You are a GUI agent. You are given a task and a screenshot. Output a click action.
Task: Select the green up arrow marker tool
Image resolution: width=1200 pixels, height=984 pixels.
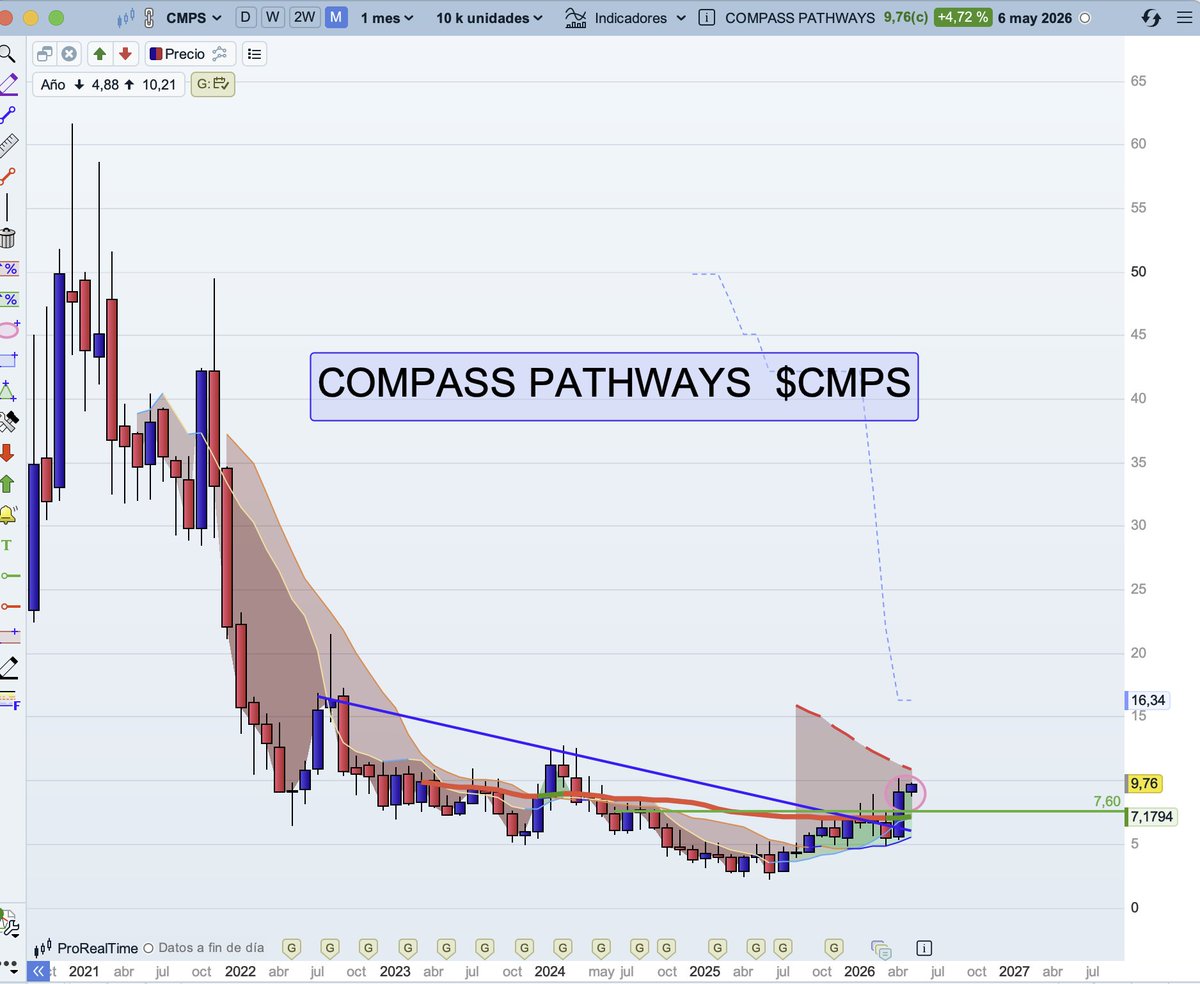click(7, 484)
